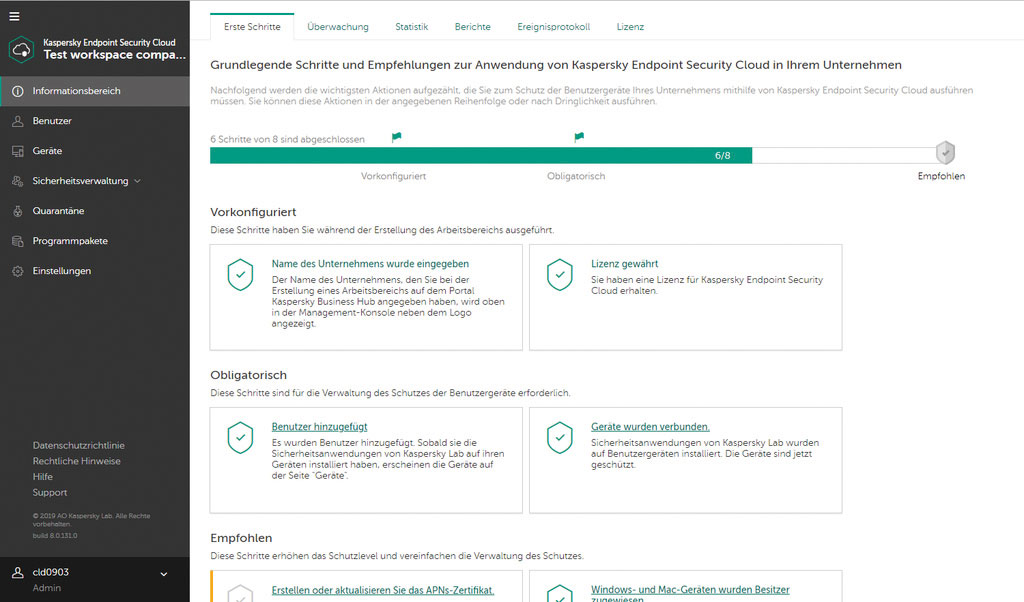Open the Statistik tab
The image size is (1024, 602).
coord(411,27)
